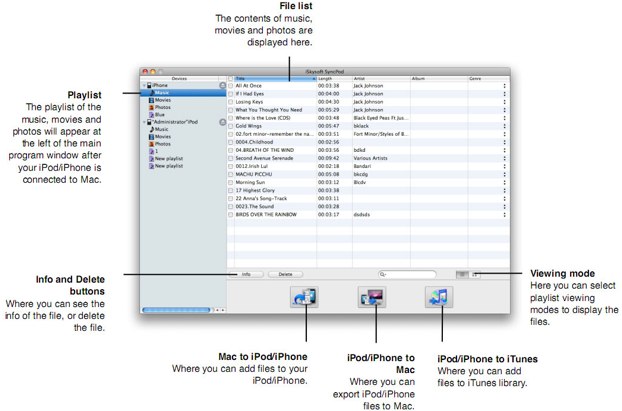Viewport: 622px width, 411px height.
Task: Click the yellow minimize window button
Action: 153,72
